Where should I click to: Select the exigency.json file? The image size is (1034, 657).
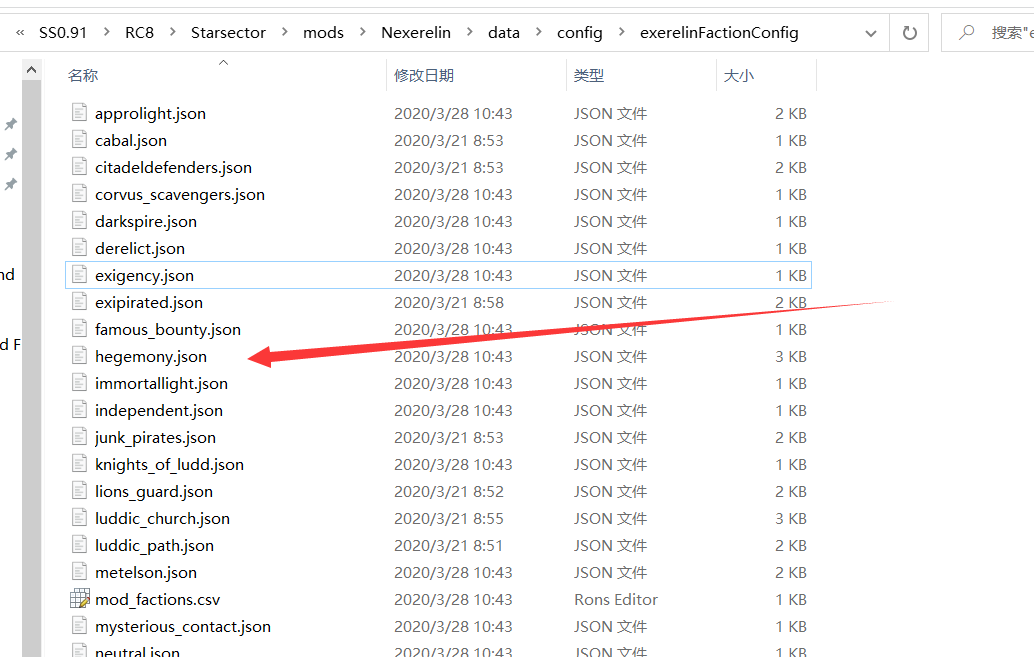click(x=144, y=275)
